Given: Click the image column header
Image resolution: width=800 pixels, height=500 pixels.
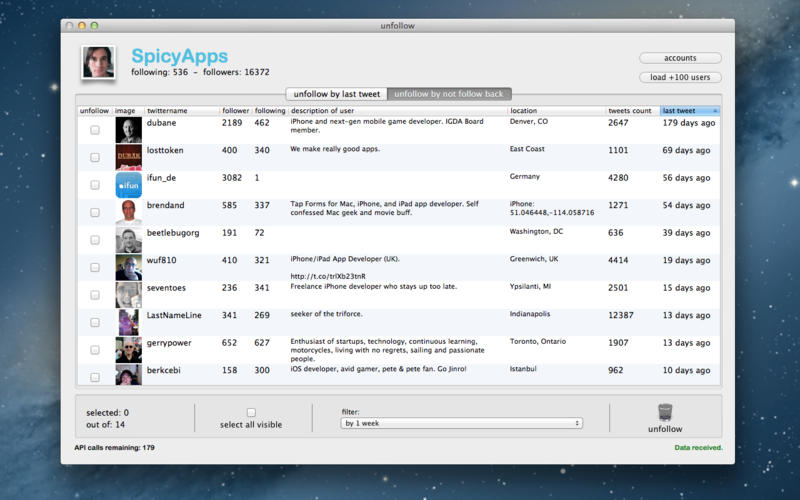Looking at the screenshot, I should coord(128,111).
